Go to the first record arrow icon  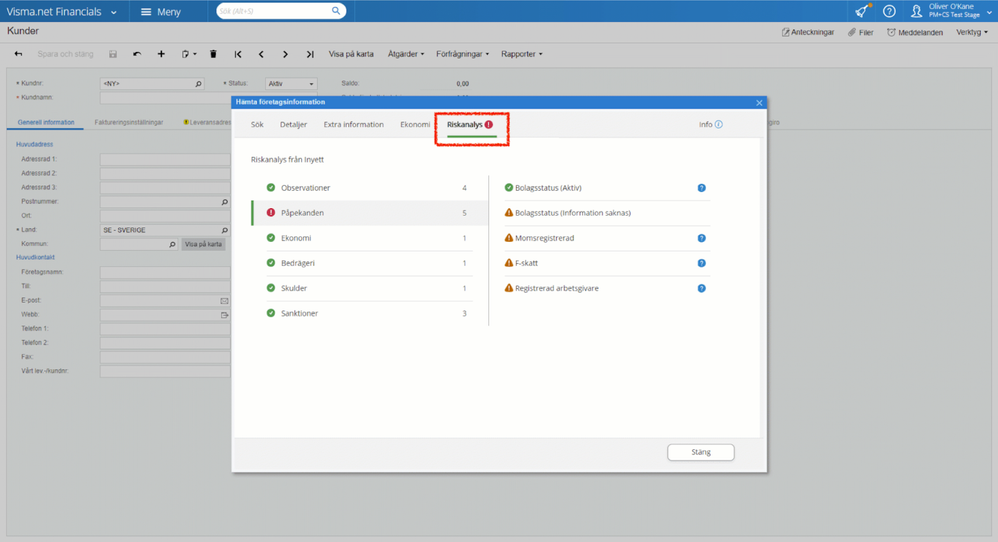238,54
